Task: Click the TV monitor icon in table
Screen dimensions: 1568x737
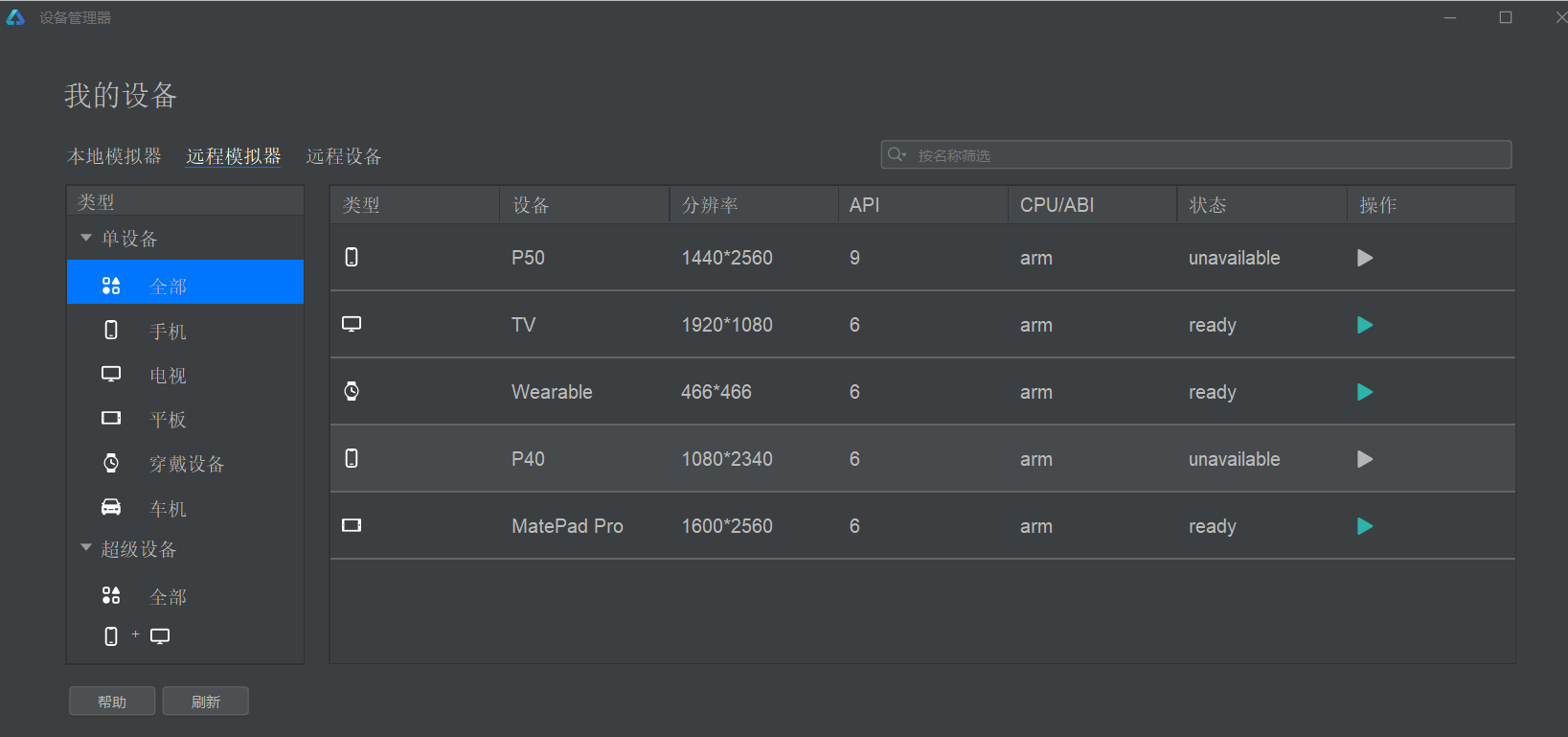Action: 352,324
